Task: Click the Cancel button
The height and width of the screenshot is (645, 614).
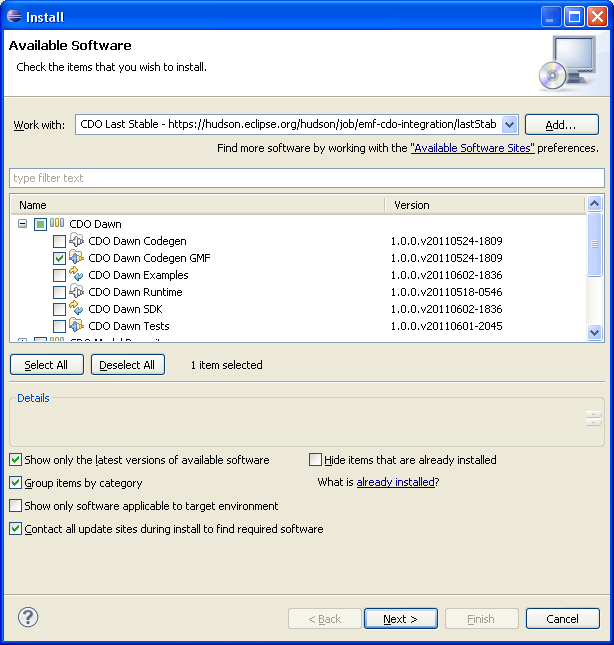Action: coord(563,619)
